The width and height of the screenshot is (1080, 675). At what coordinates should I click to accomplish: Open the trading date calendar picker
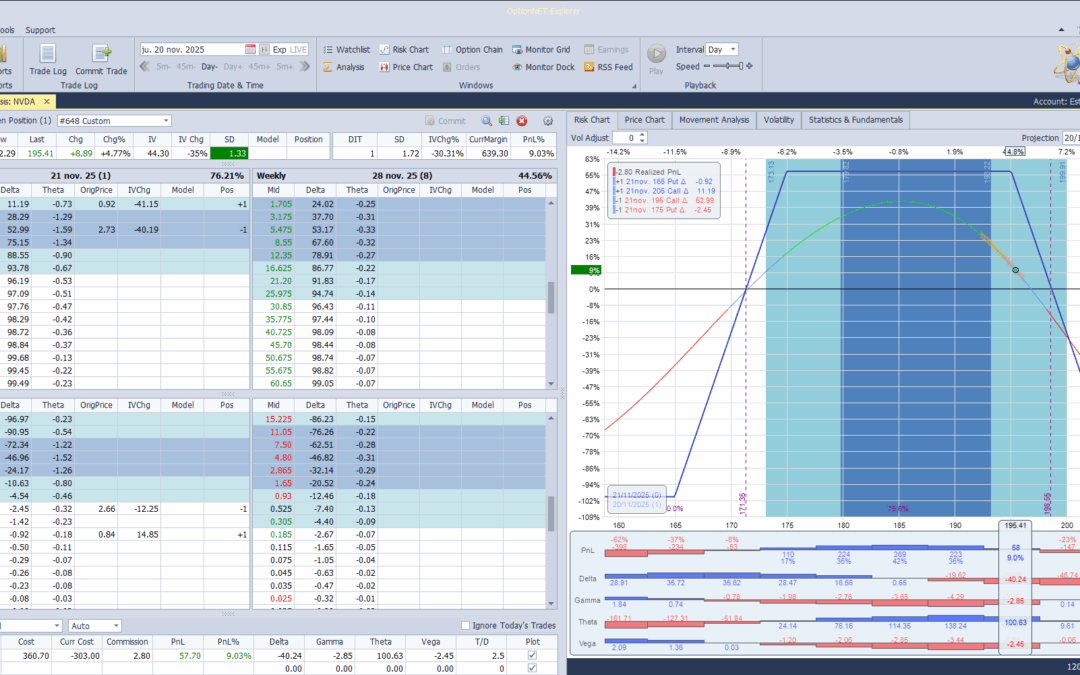(250, 50)
